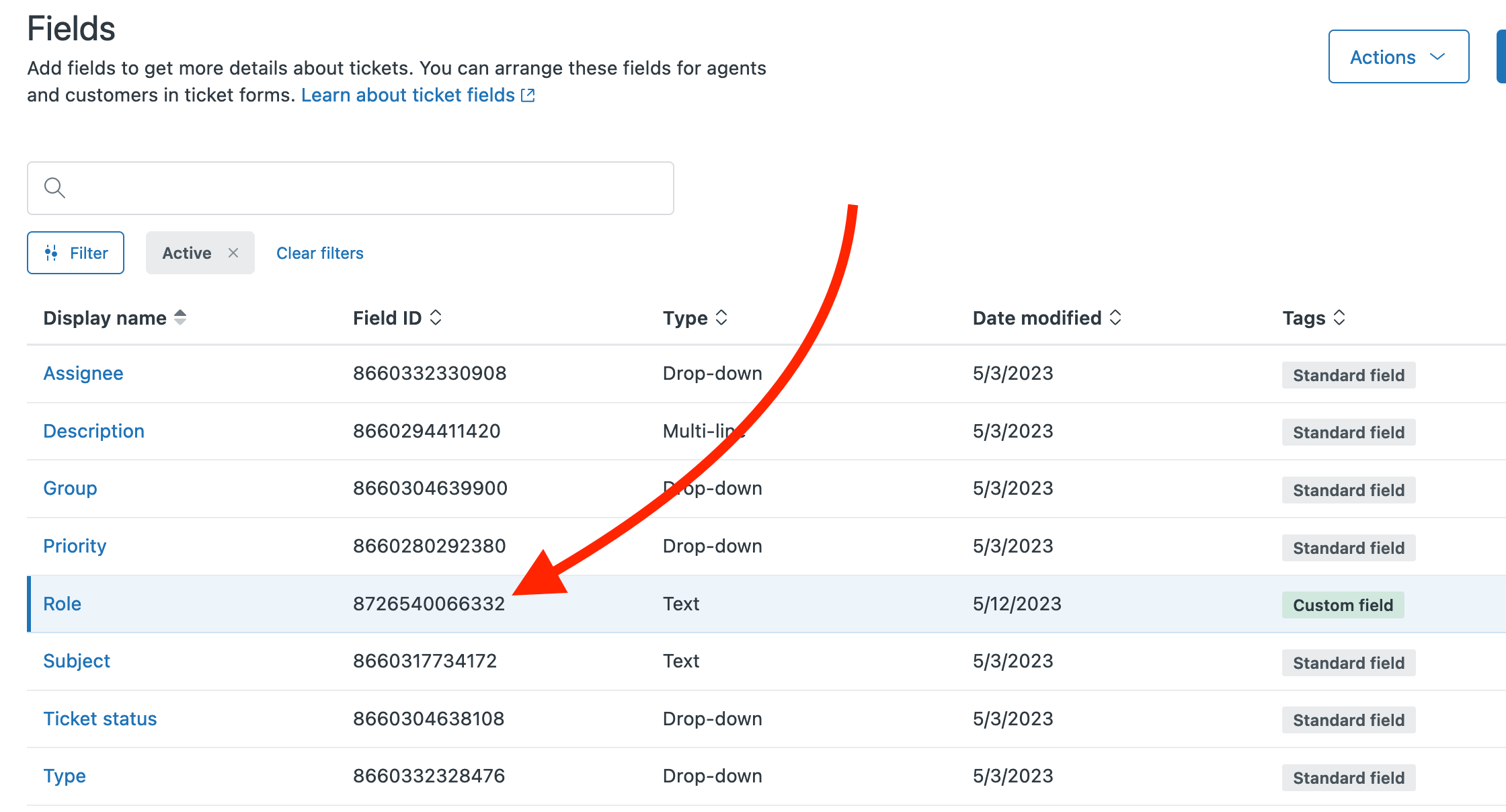Click Clear filters to reset filtering
The image size is (1506, 812).
319,253
